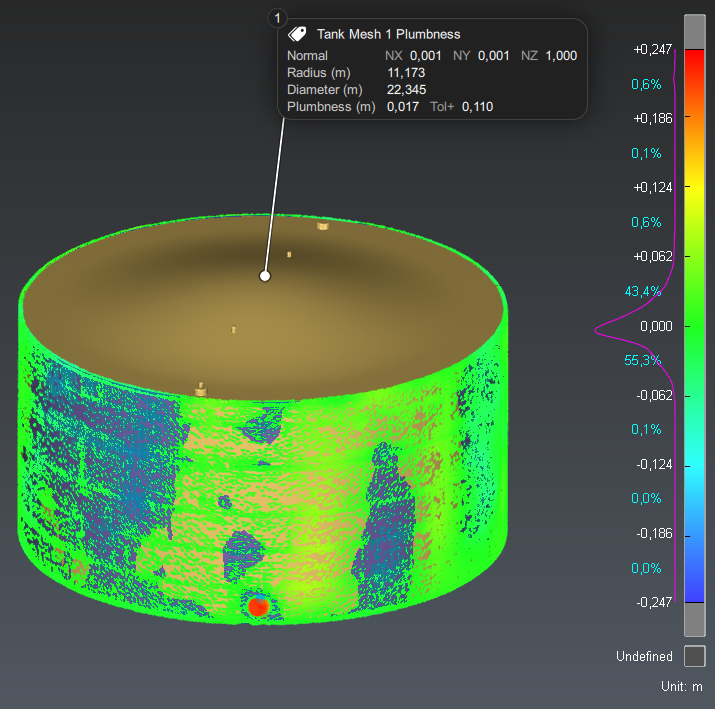Viewport: 715px width, 709px height.
Task: Click the +0,247 maximum scale value
Action: (x=653, y=49)
